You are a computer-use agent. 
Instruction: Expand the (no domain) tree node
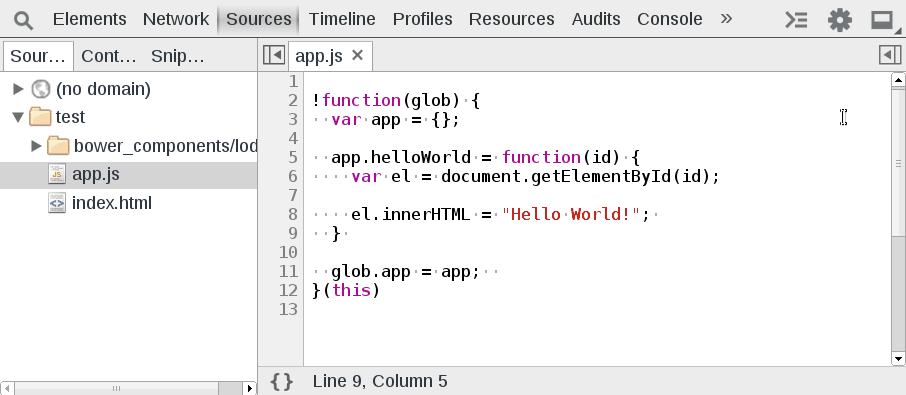coord(18,89)
